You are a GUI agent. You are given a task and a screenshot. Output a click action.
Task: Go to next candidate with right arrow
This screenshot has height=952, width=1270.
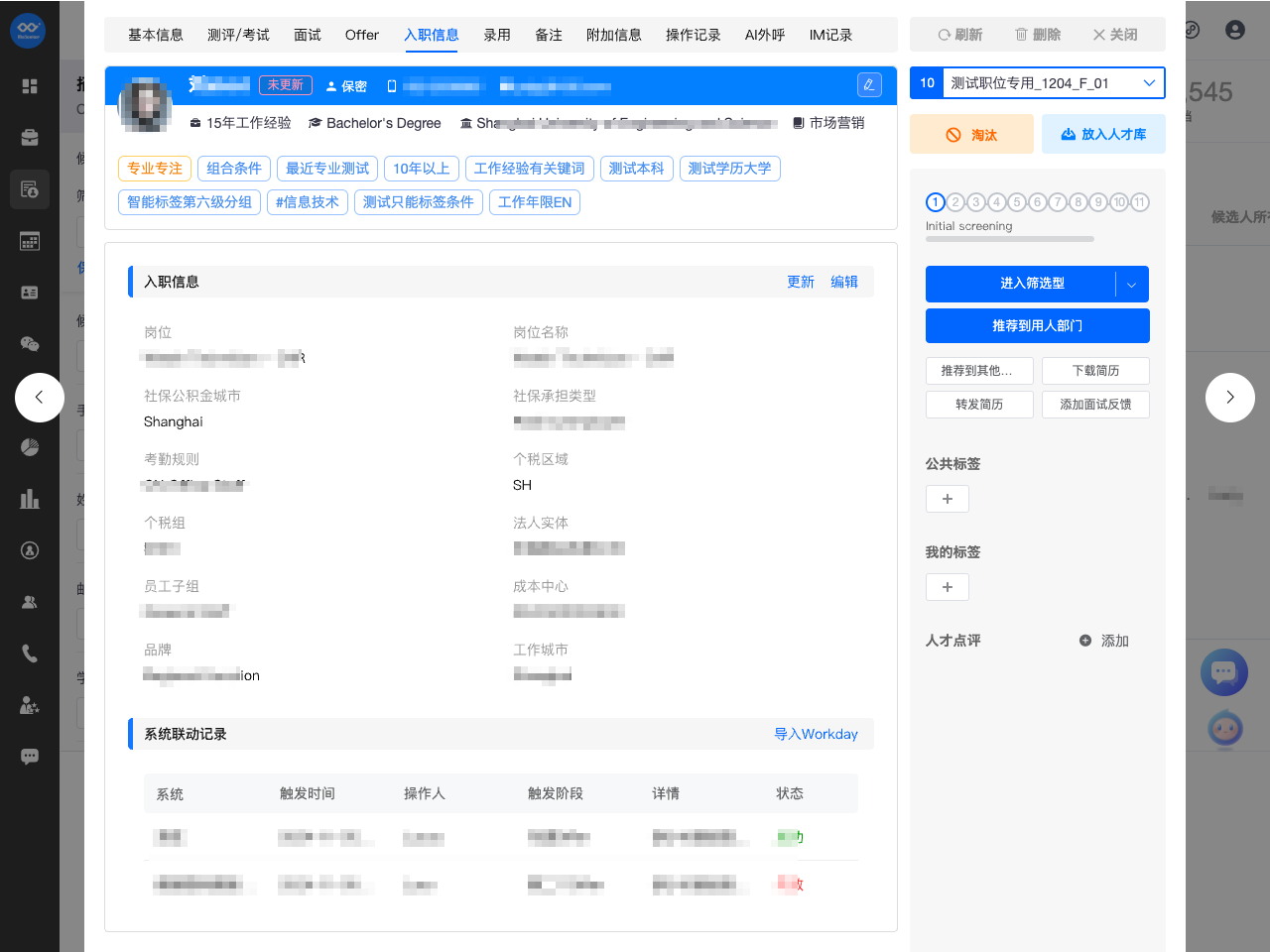(x=1229, y=398)
